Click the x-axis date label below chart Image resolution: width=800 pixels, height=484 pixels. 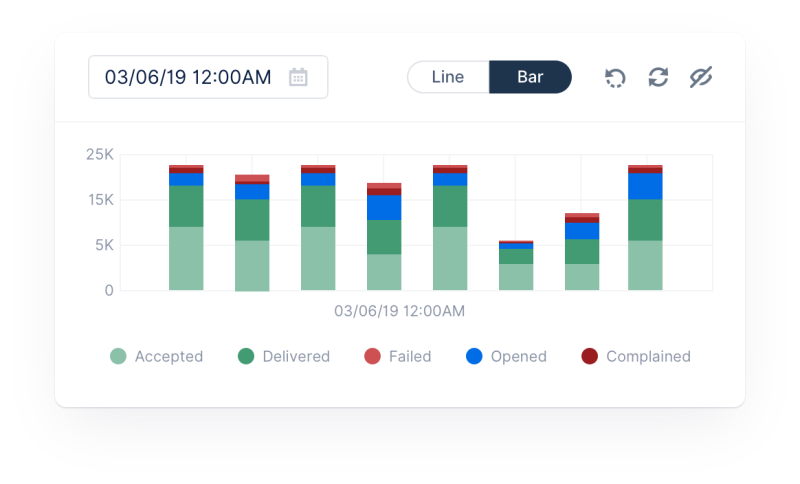(399, 311)
